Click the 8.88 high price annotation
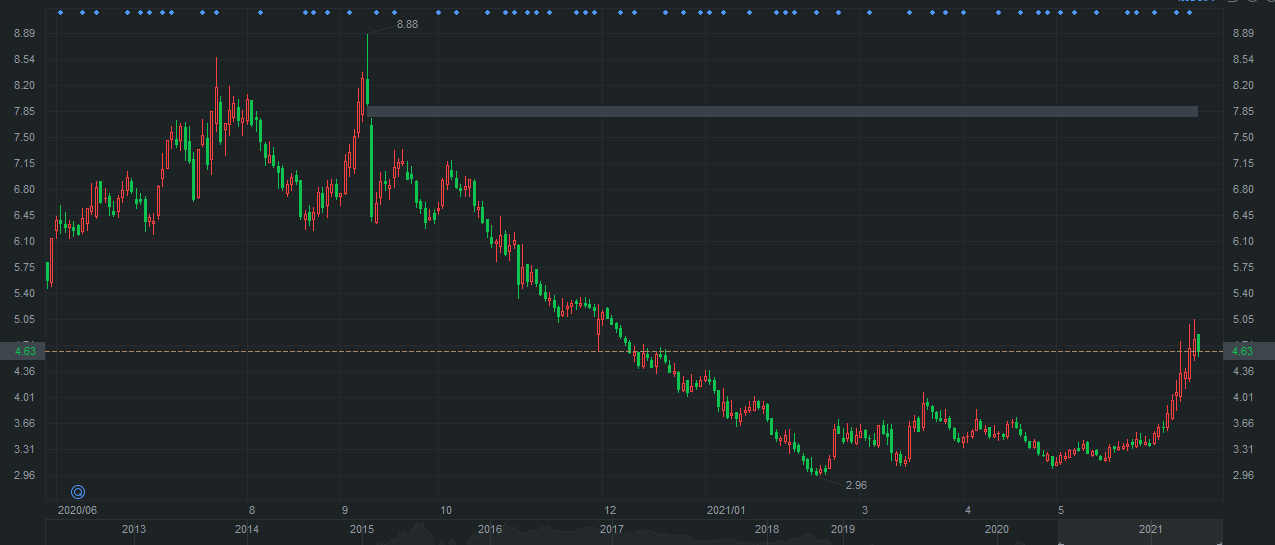The width and height of the screenshot is (1275, 545). (x=407, y=23)
